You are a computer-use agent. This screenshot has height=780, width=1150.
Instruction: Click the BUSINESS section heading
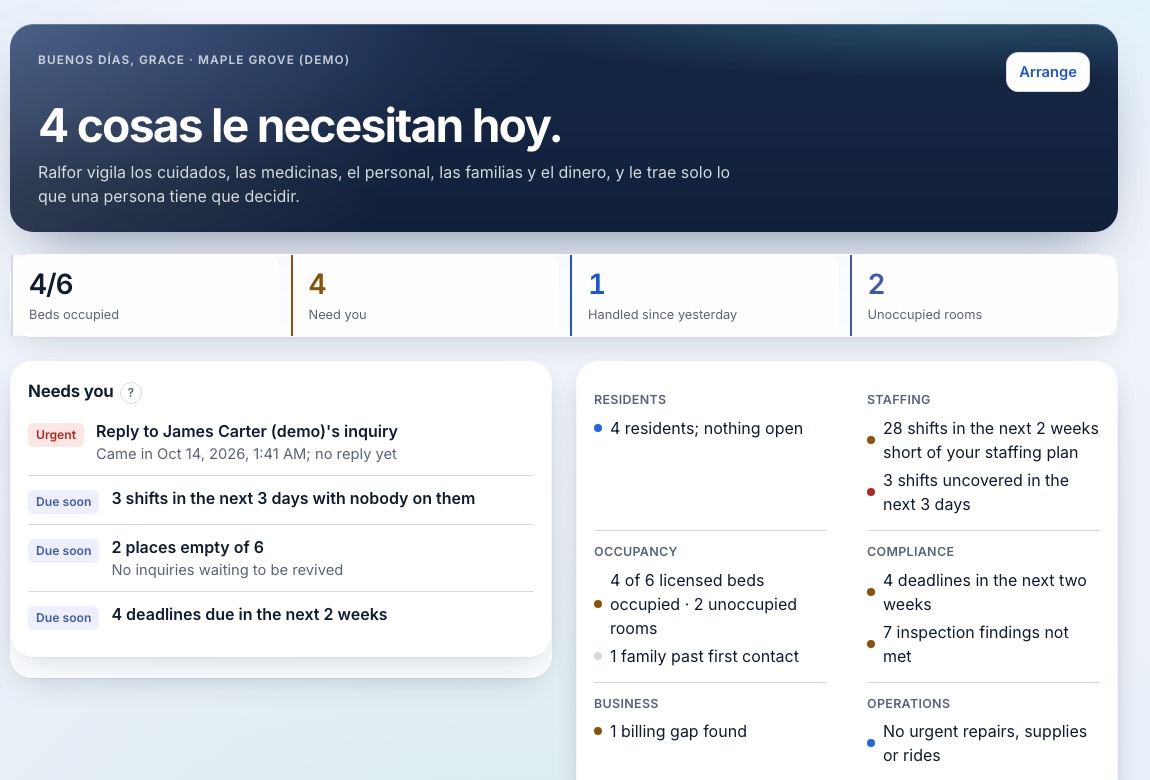(x=626, y=703)
